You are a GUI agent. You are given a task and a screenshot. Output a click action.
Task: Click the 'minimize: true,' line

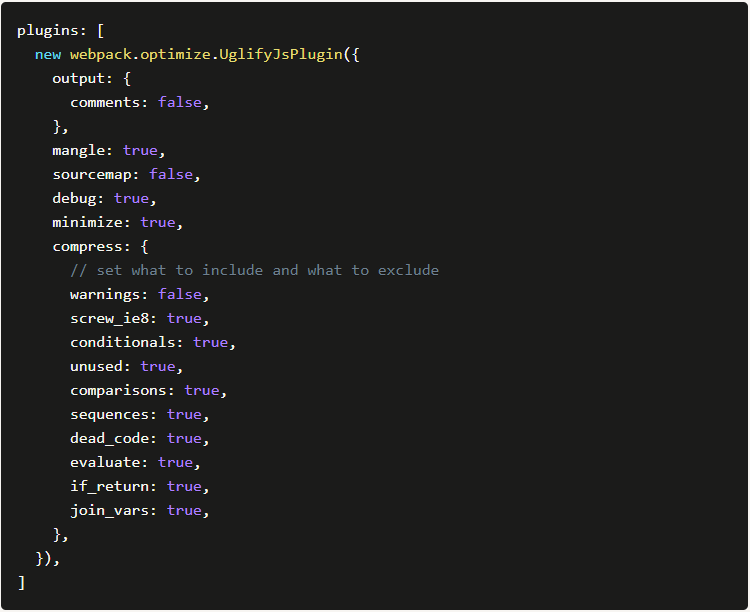118,223
